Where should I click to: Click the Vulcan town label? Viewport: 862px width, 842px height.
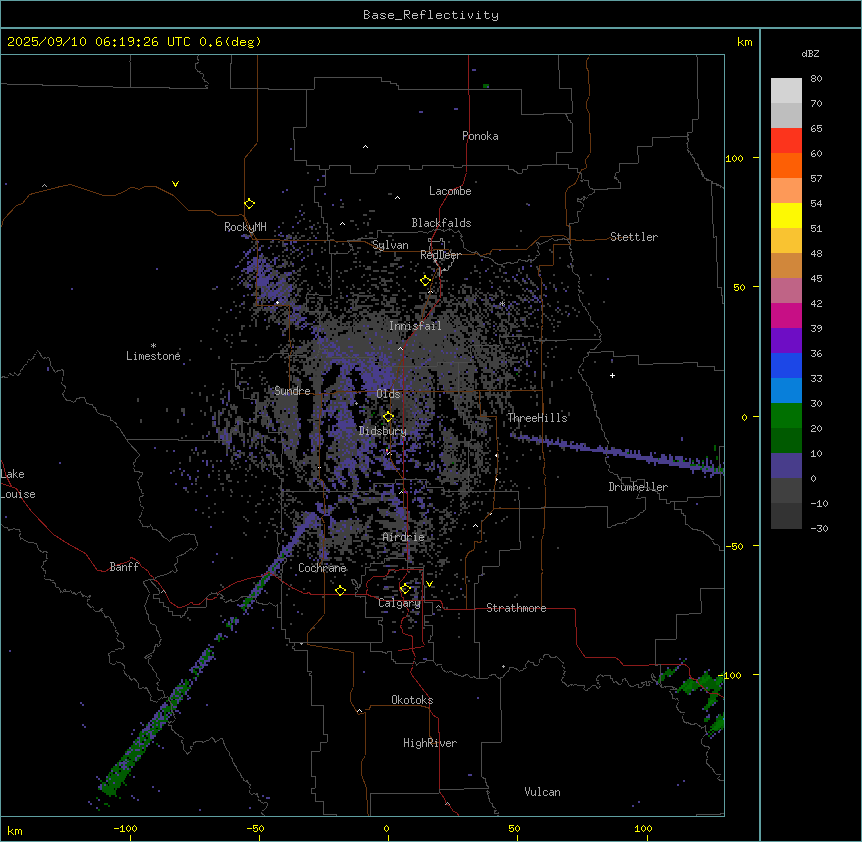point(542,792)
